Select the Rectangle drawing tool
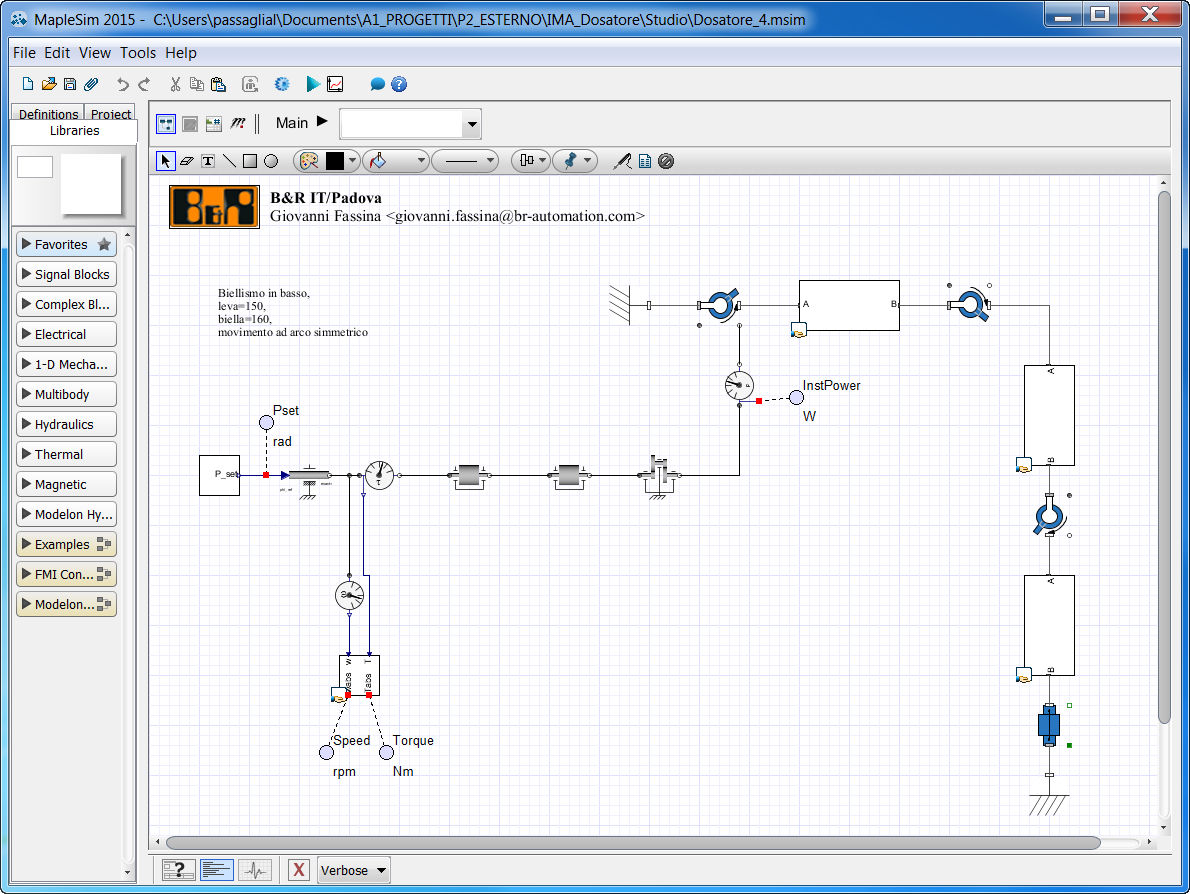Viewport: 1190px width, 894px height. pos(250,161)
